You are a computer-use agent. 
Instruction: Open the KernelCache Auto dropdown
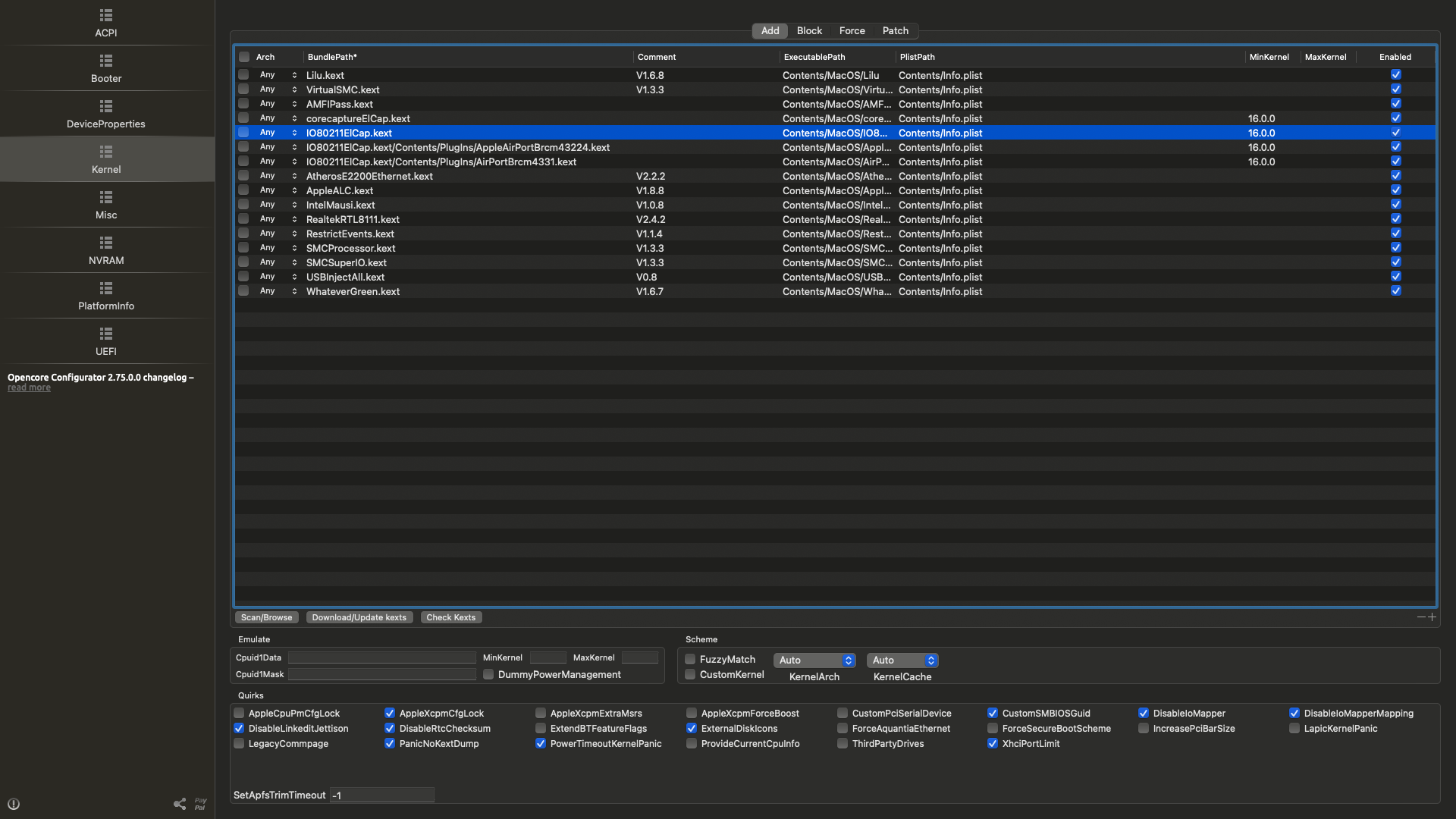(902, 661)
